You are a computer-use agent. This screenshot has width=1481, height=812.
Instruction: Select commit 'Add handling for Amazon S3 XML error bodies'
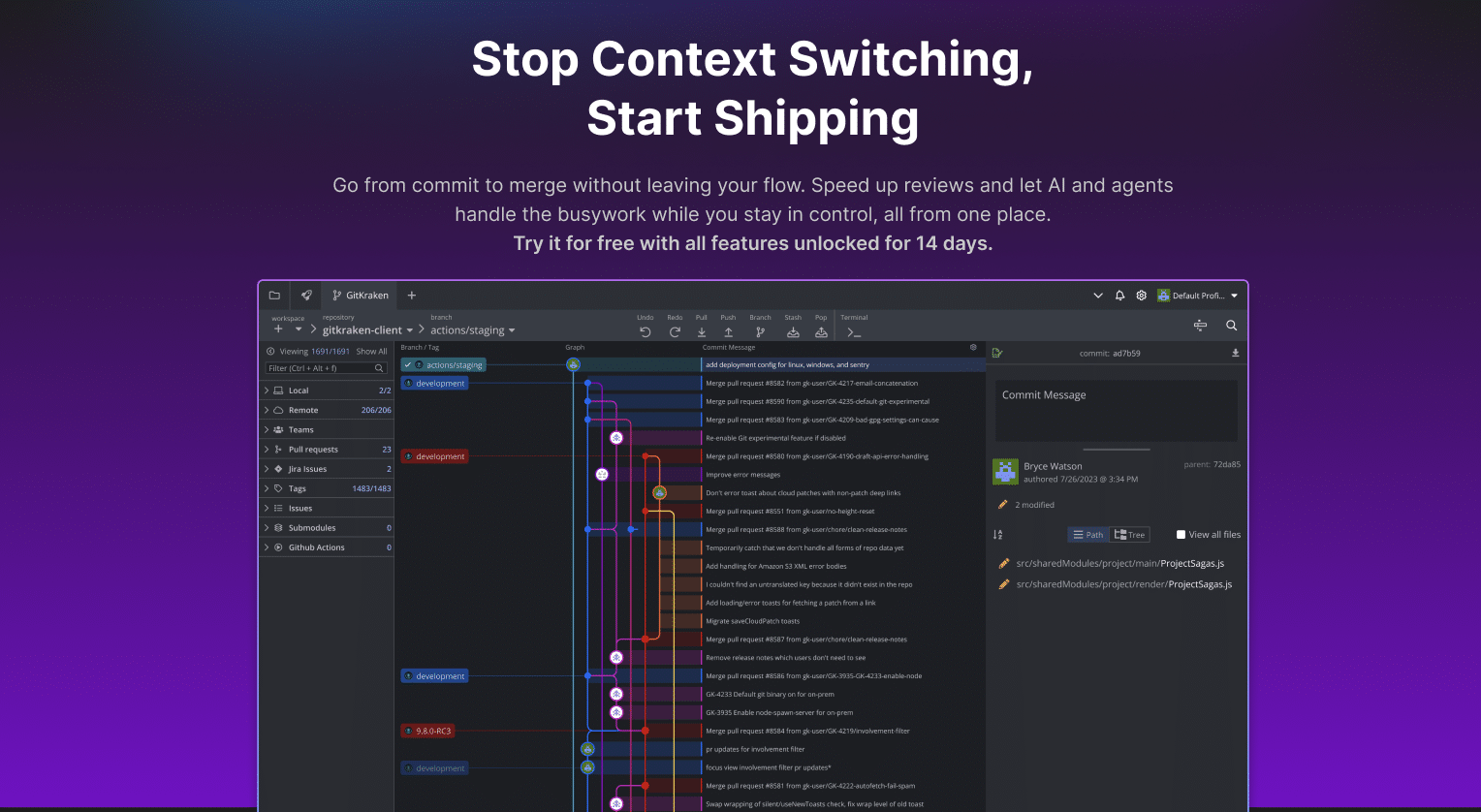(776, 566)
